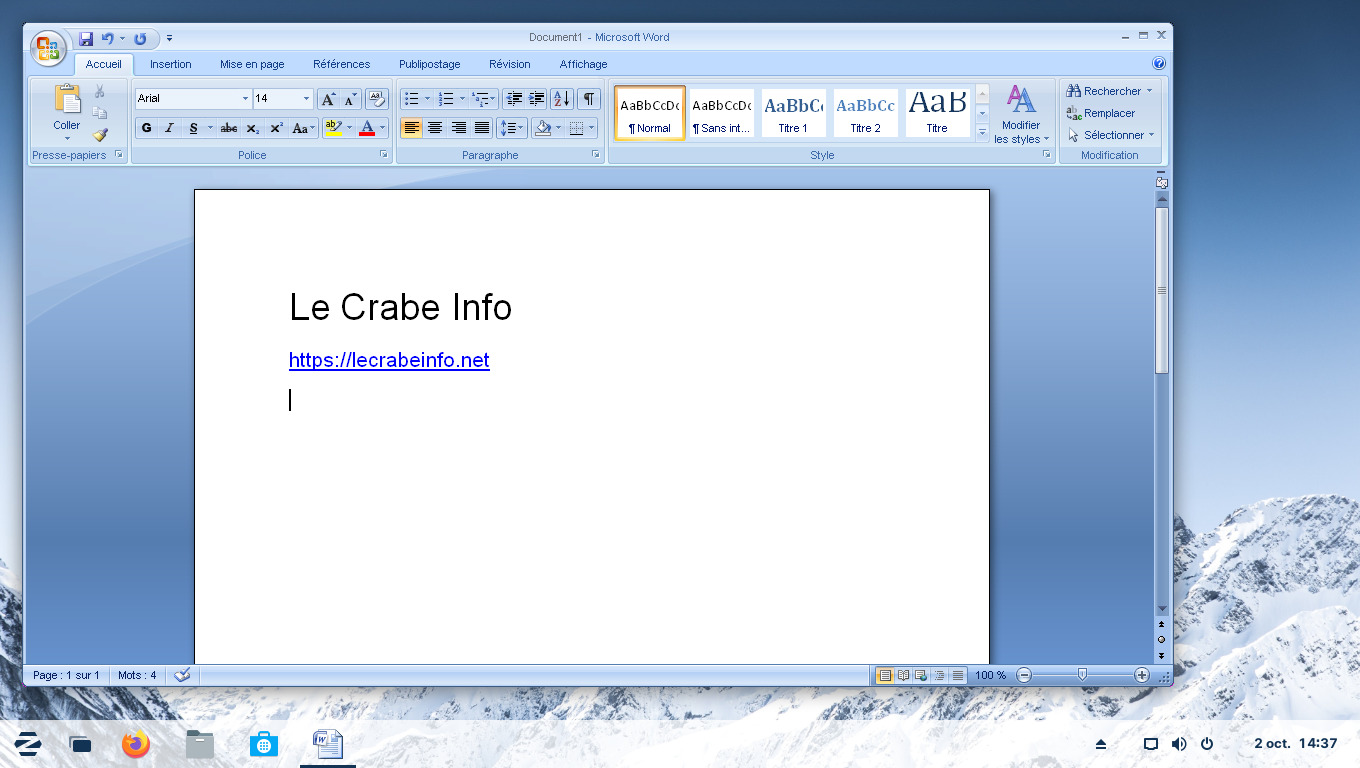
Task: Select the Publipostage tab
Action: tap(430, 64)
